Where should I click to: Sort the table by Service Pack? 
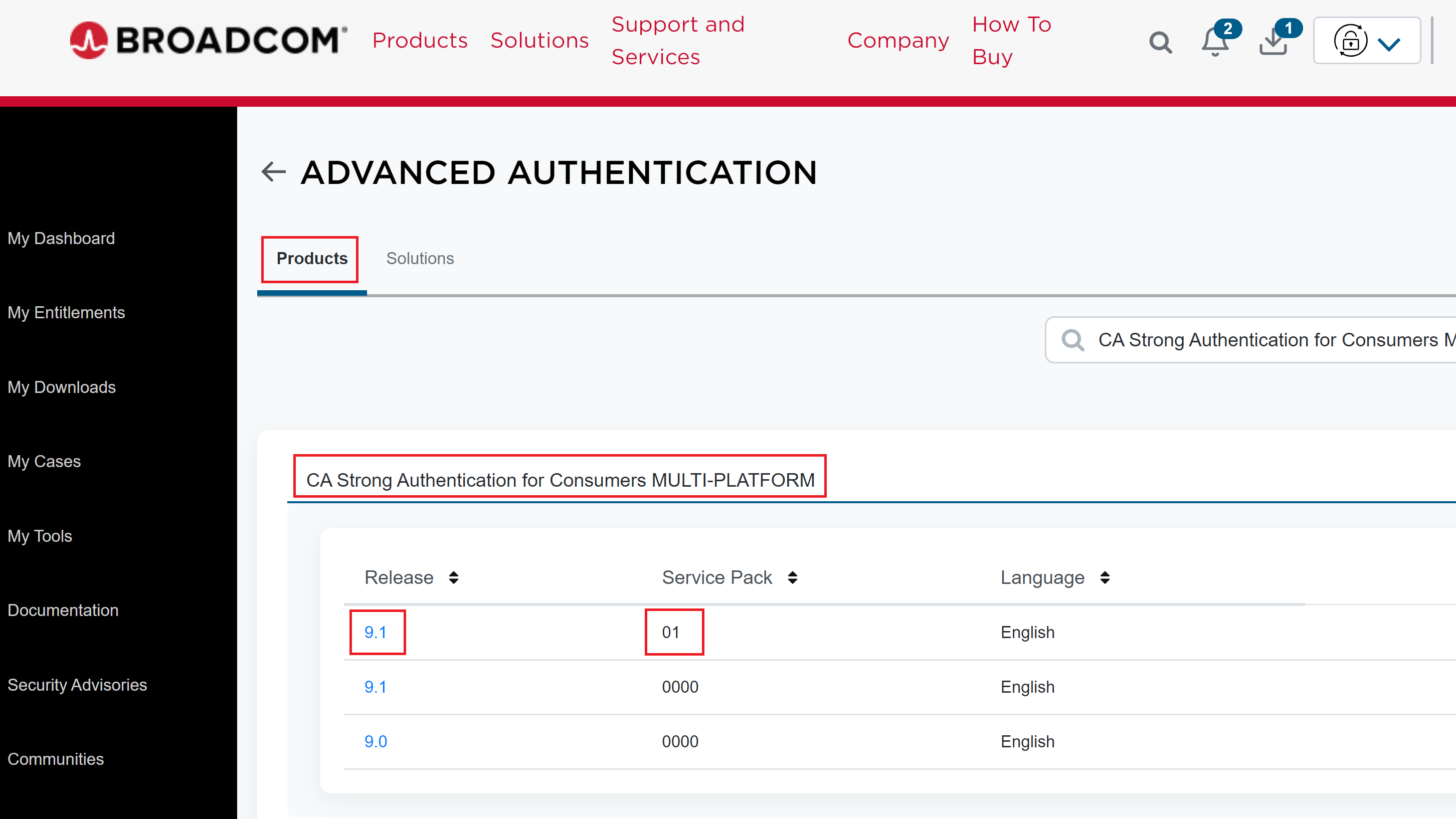click(793, 577)
